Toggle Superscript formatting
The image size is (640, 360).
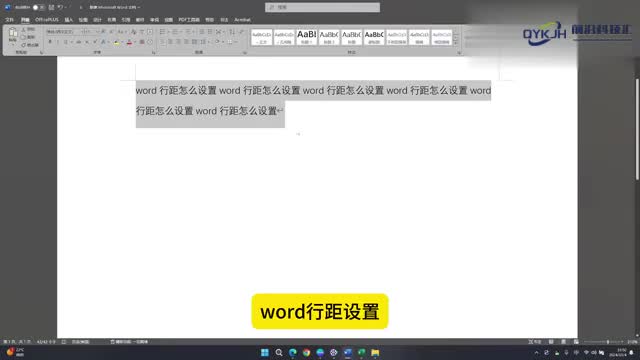(x=95, y=42)
